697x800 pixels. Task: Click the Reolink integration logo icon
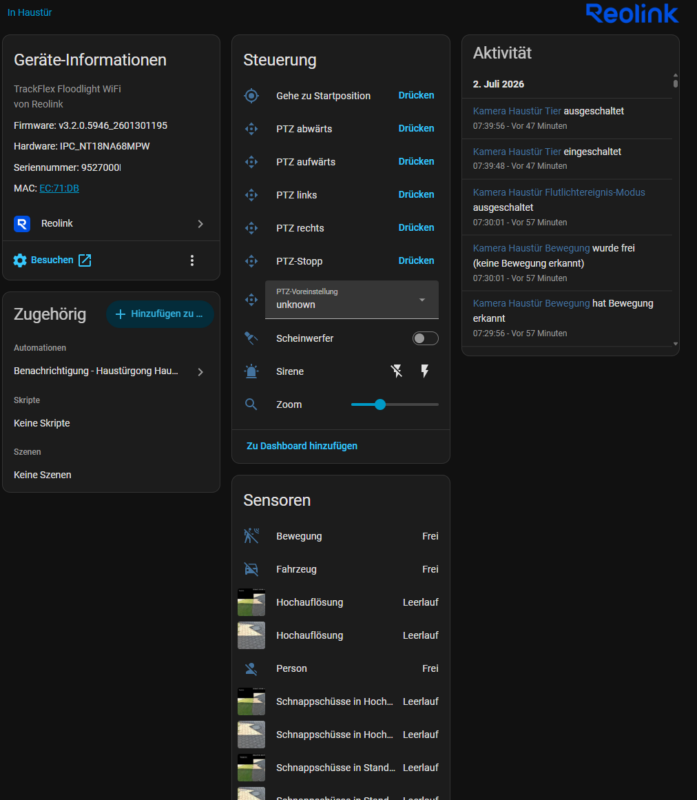pyautogui.click(x=22, y=223)
